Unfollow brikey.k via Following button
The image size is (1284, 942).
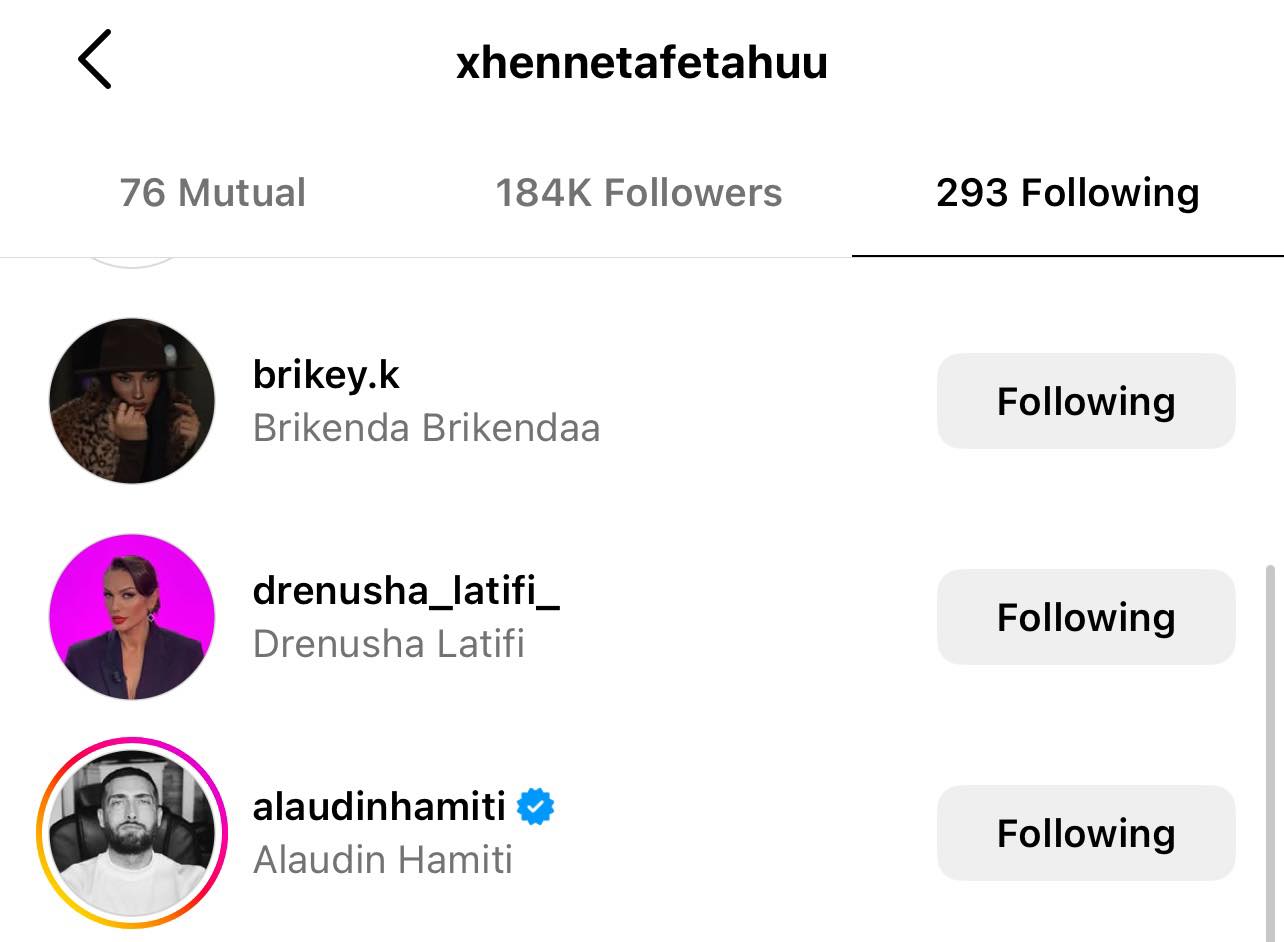tap(1086, 401)
